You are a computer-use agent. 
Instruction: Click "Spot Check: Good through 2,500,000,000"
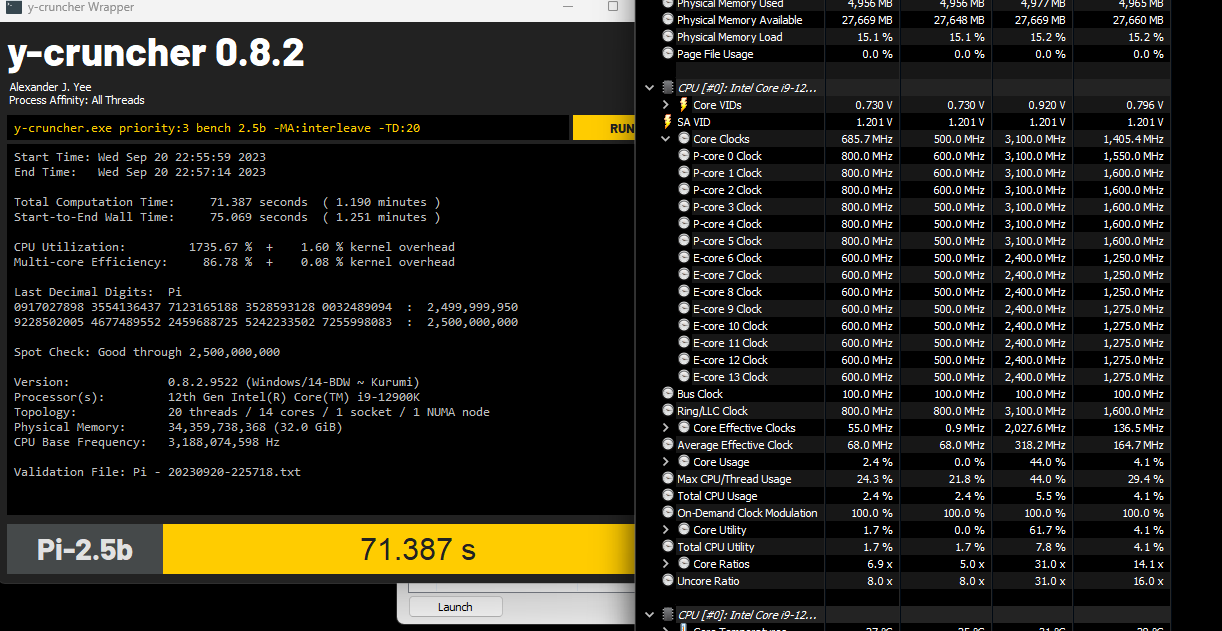coord(147,352)
